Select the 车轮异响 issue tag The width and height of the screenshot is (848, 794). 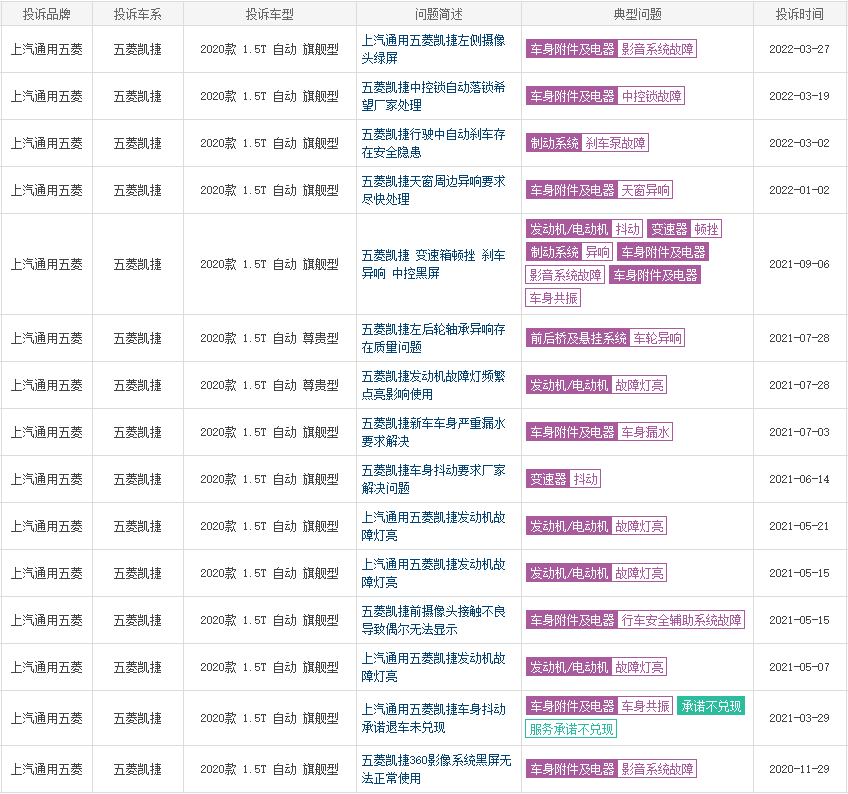point(657,338)
